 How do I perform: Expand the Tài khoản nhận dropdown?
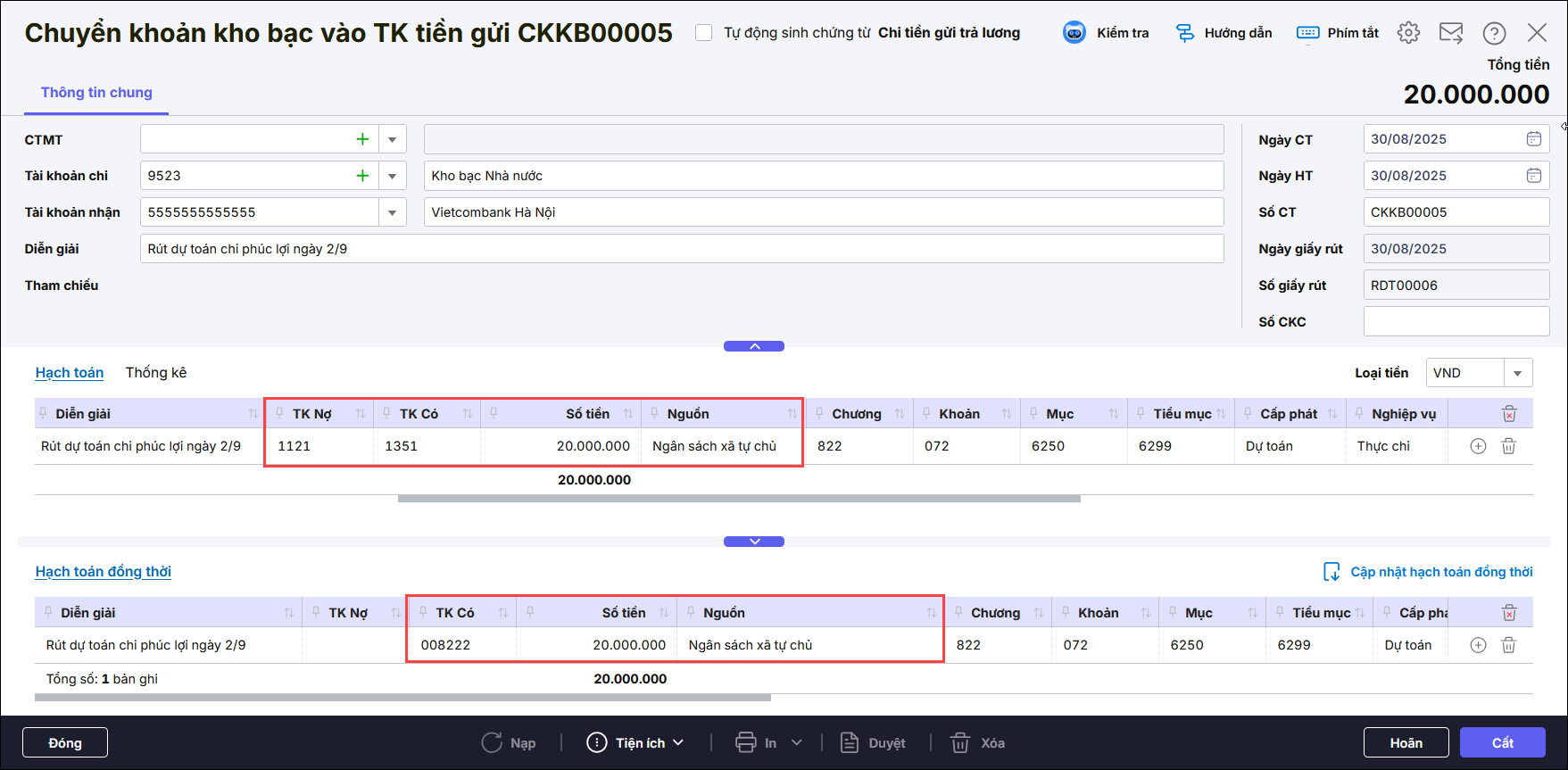[393, 212]
